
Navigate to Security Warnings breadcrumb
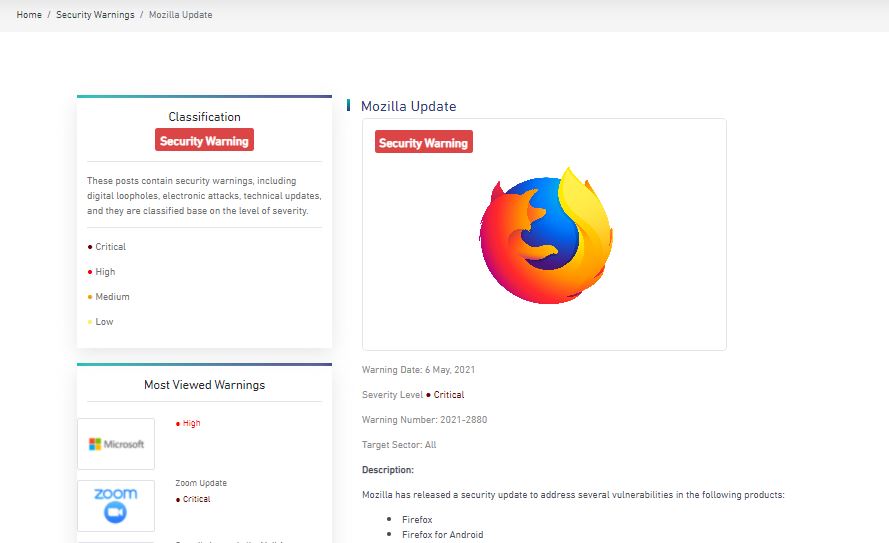tap(95, 15)
